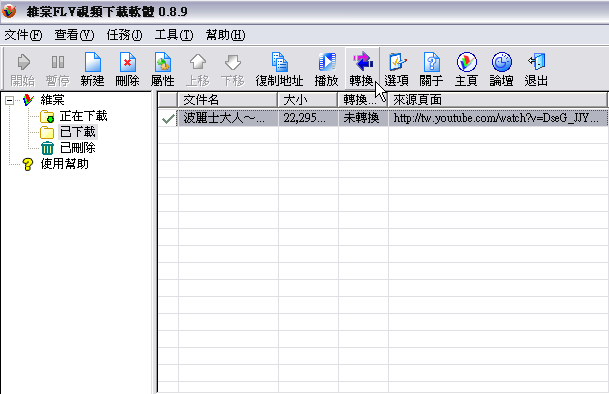609x394 pixels.
Task: Click the tw.youtube.com source URL cell
Action: pyautogui.click(x=498, y=118)
